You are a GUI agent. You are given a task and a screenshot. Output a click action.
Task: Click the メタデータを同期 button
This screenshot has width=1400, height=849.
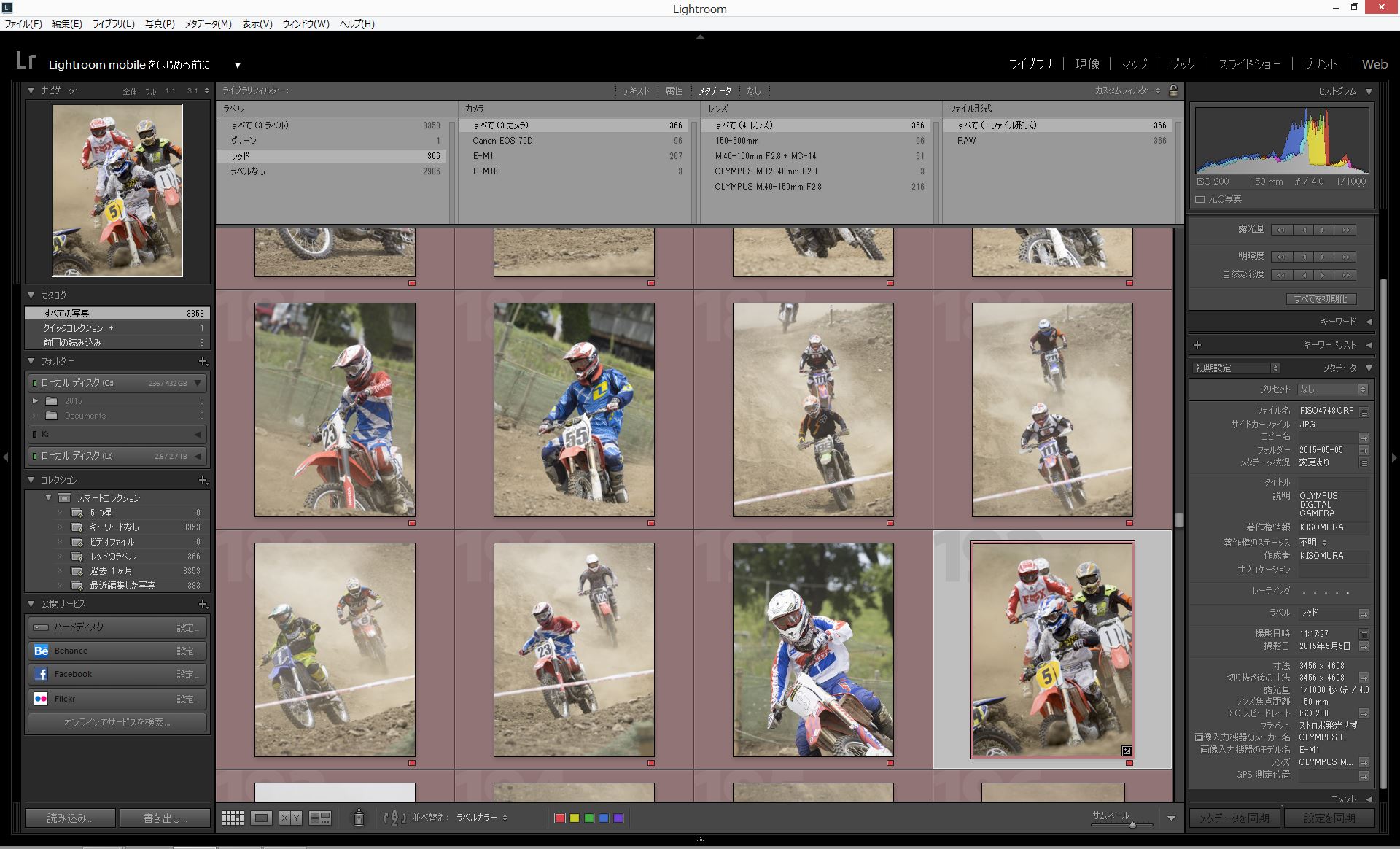[x=1234, y=818]
